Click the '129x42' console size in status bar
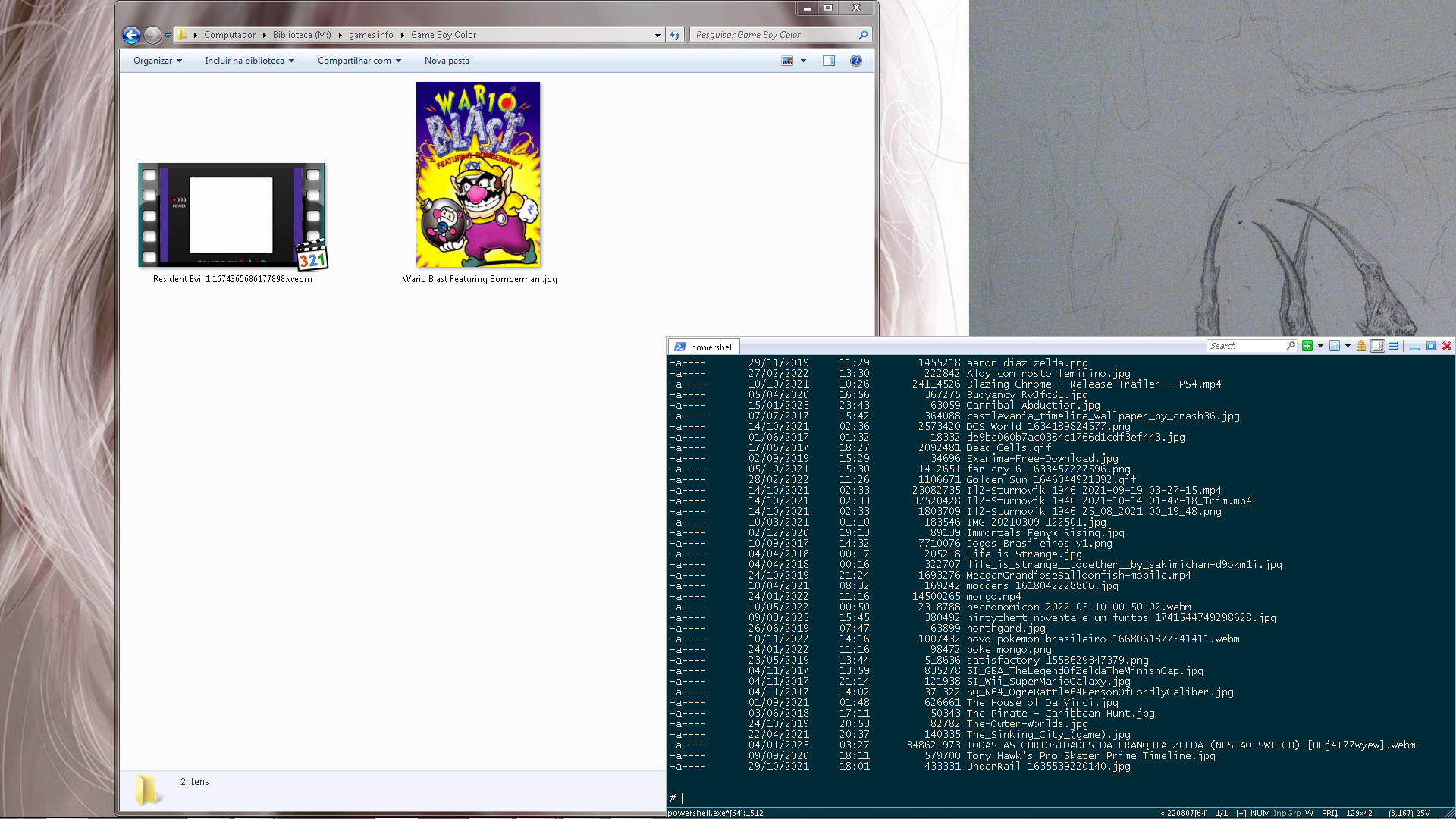Screen dimensions: 1456x819 1359,813
